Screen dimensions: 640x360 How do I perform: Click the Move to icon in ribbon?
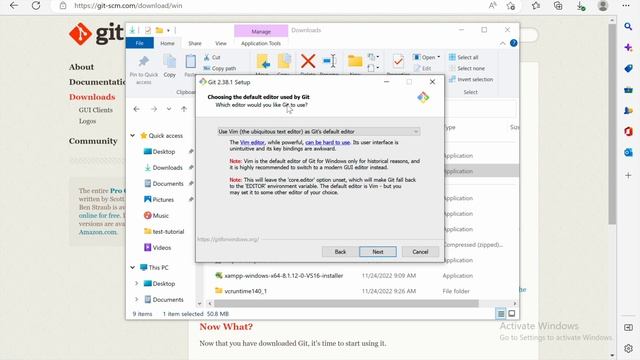[x=263, y=62]
